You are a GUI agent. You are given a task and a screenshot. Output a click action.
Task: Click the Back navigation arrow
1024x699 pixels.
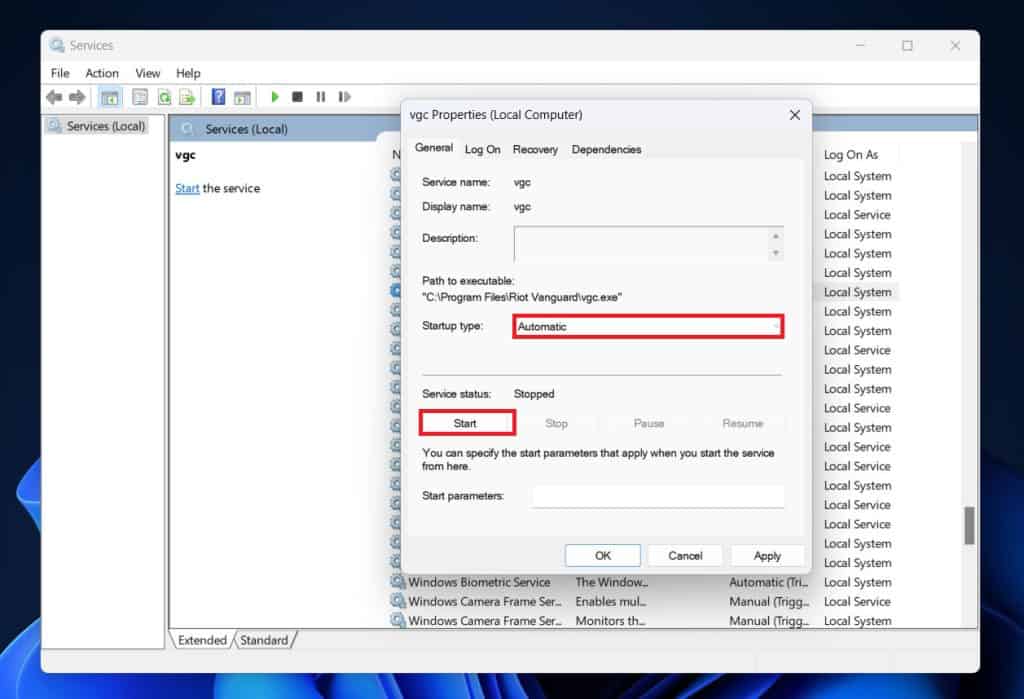[x=53, y=97]
